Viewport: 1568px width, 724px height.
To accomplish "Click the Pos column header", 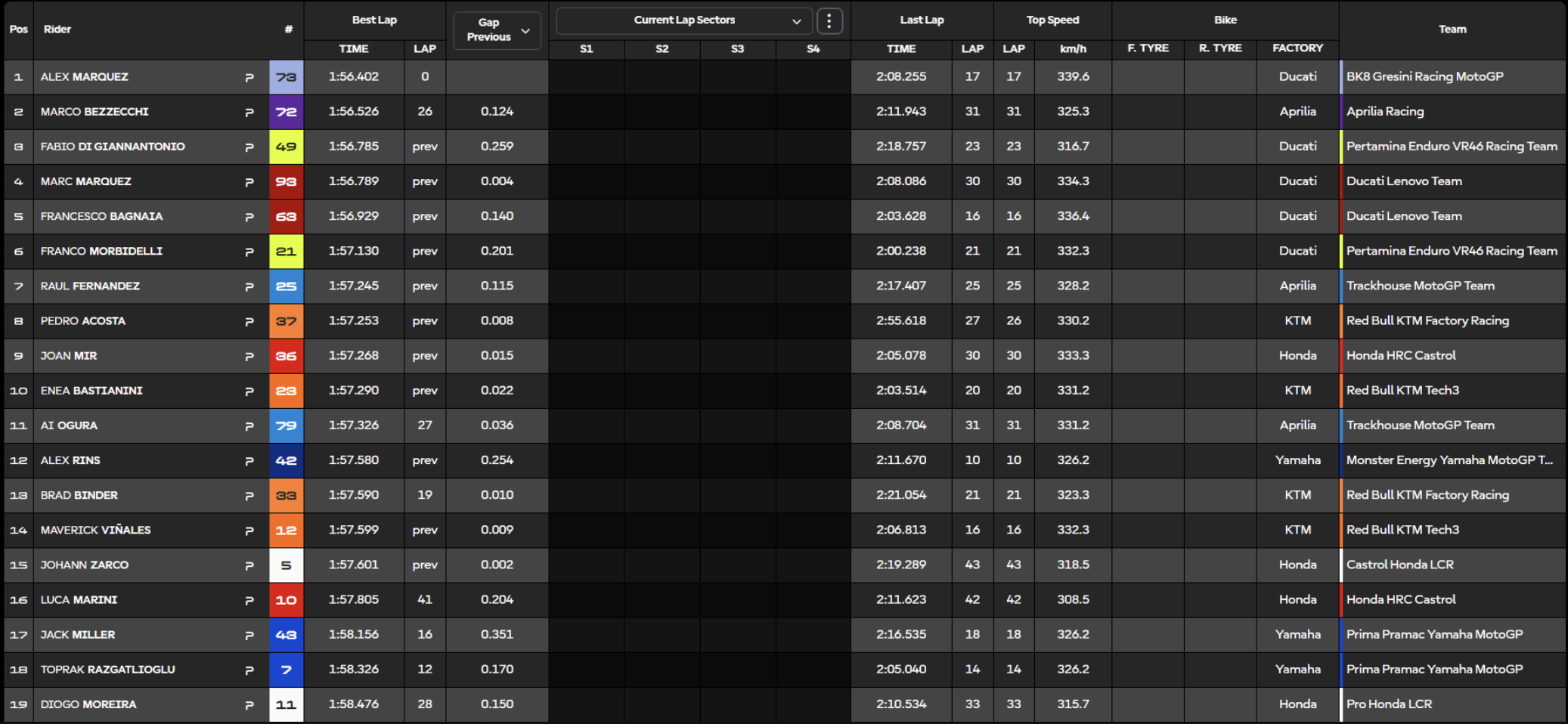I will pyautogui.click(x=18, y=29).
